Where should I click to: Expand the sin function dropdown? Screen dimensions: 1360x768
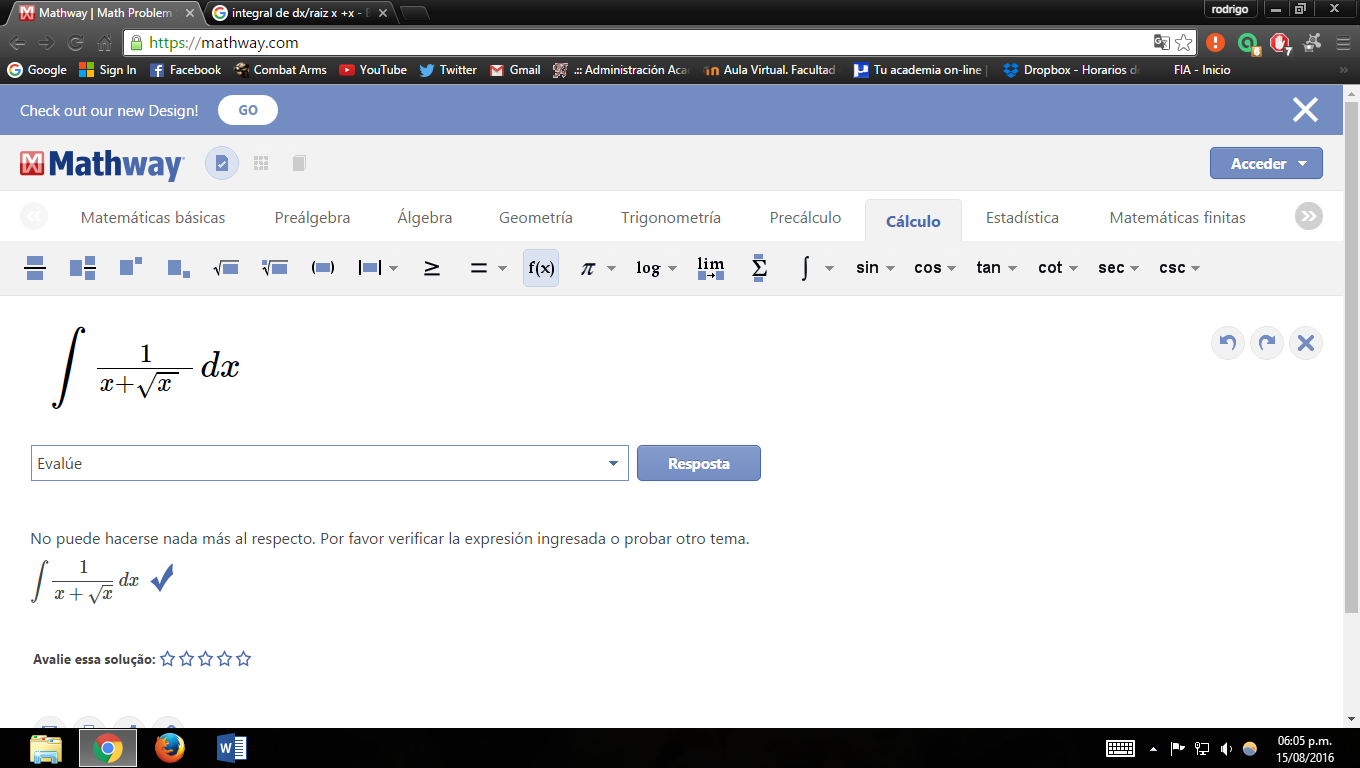(x=875, y=268)
